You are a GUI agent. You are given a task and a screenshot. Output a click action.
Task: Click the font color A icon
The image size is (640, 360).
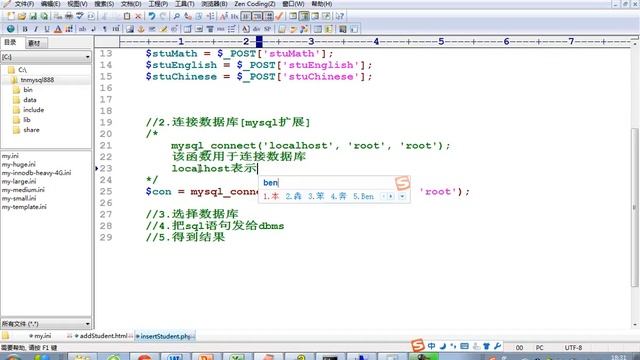click(58, 29)
